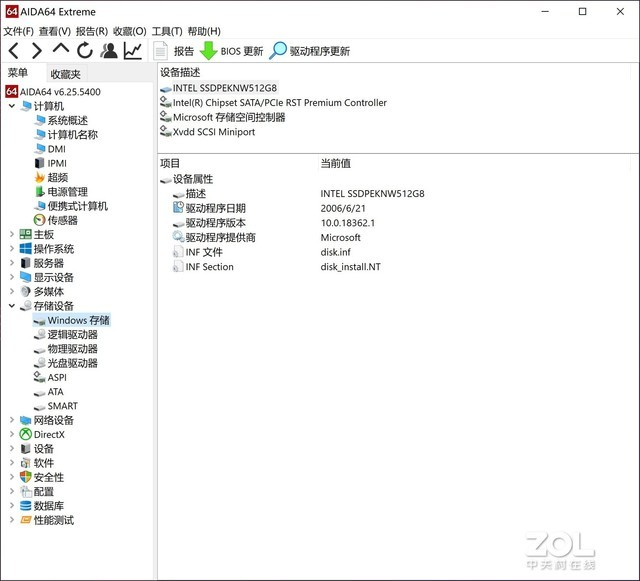The height and width of the screenshot is (581, 640).
Task: Expand the 主板 tree node
Action: [x=12, y=234]
